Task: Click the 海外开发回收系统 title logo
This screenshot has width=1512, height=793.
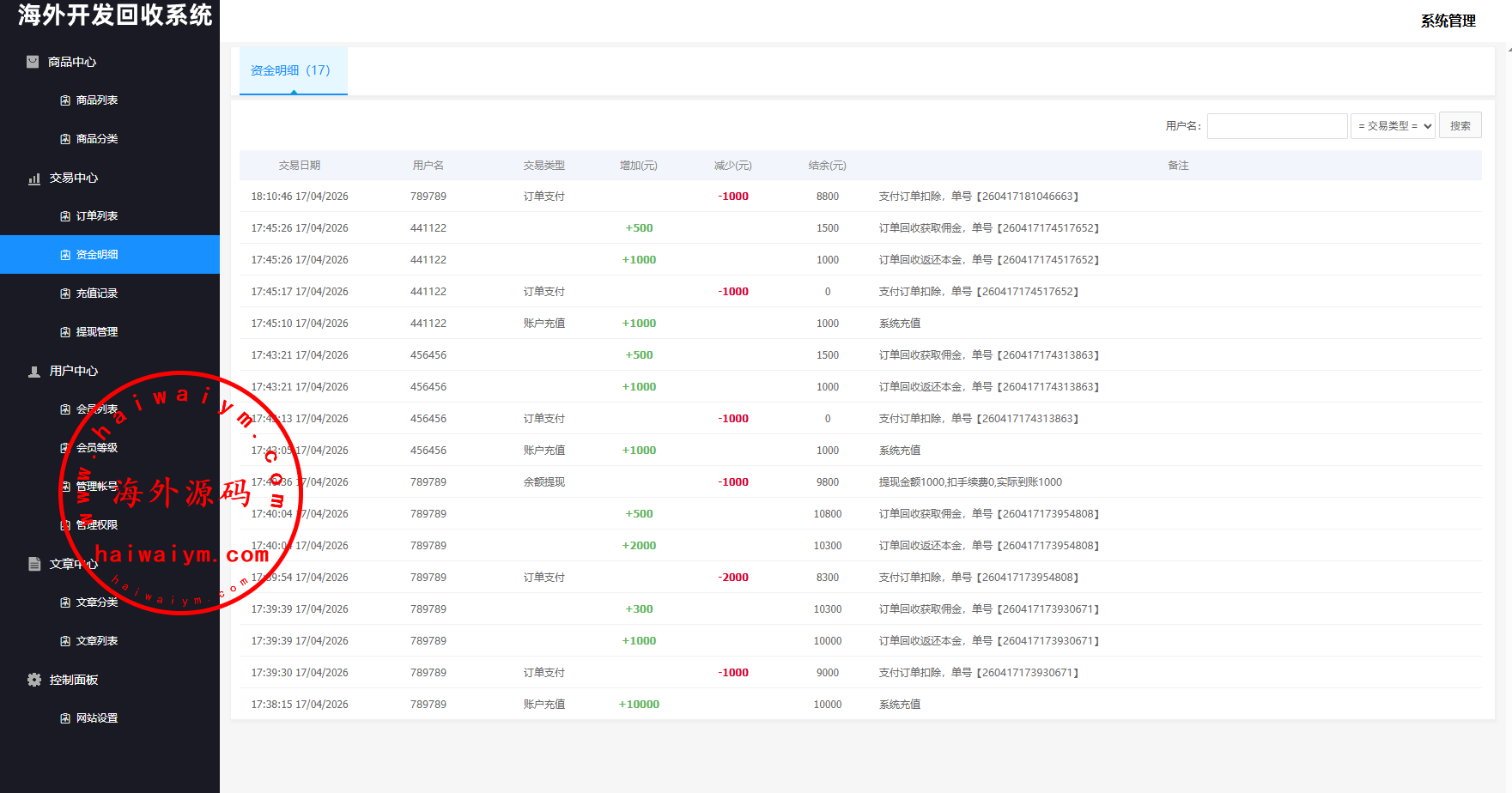Action: 115,15
